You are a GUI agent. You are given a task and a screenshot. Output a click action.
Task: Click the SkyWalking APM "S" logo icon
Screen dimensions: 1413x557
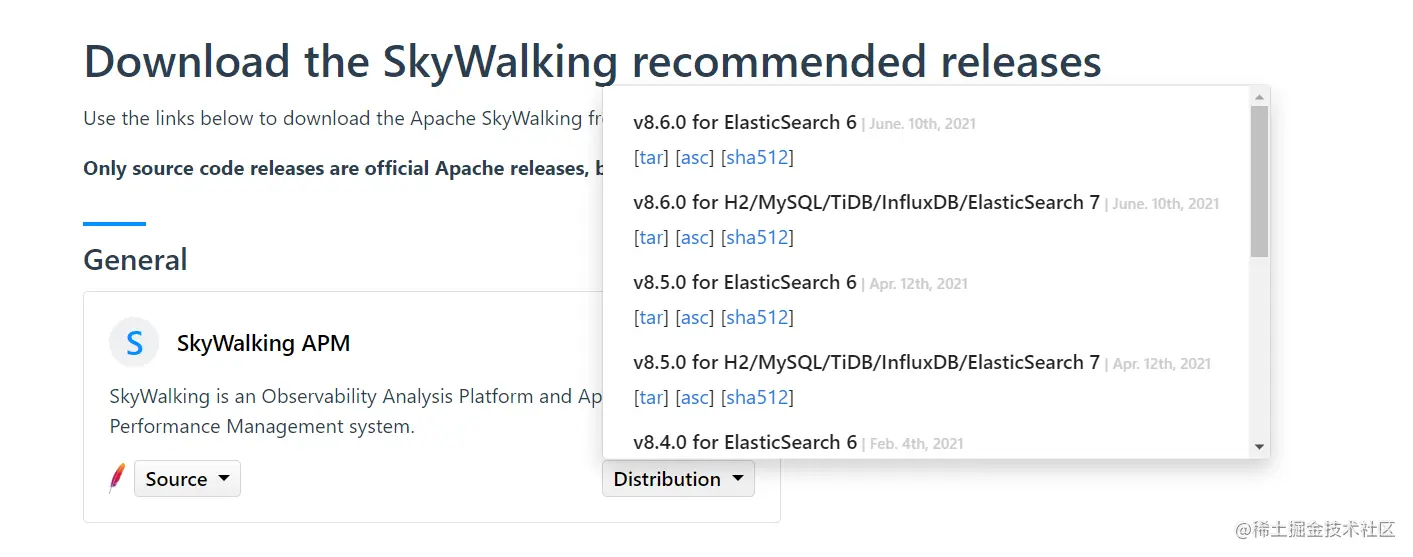134,343
